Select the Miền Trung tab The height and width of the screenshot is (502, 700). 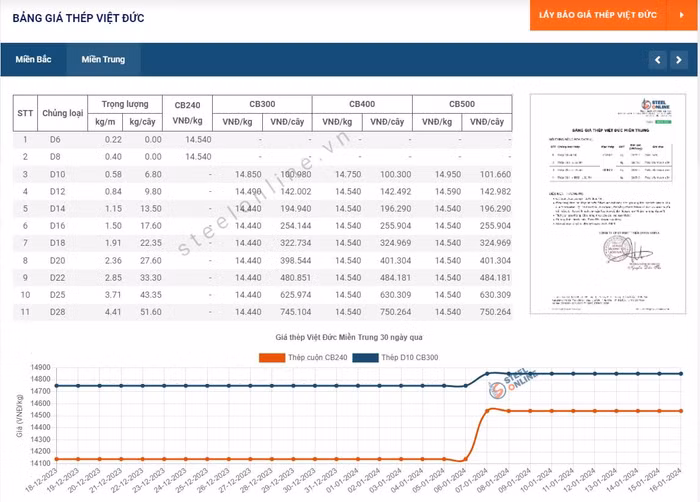[103, 60]
